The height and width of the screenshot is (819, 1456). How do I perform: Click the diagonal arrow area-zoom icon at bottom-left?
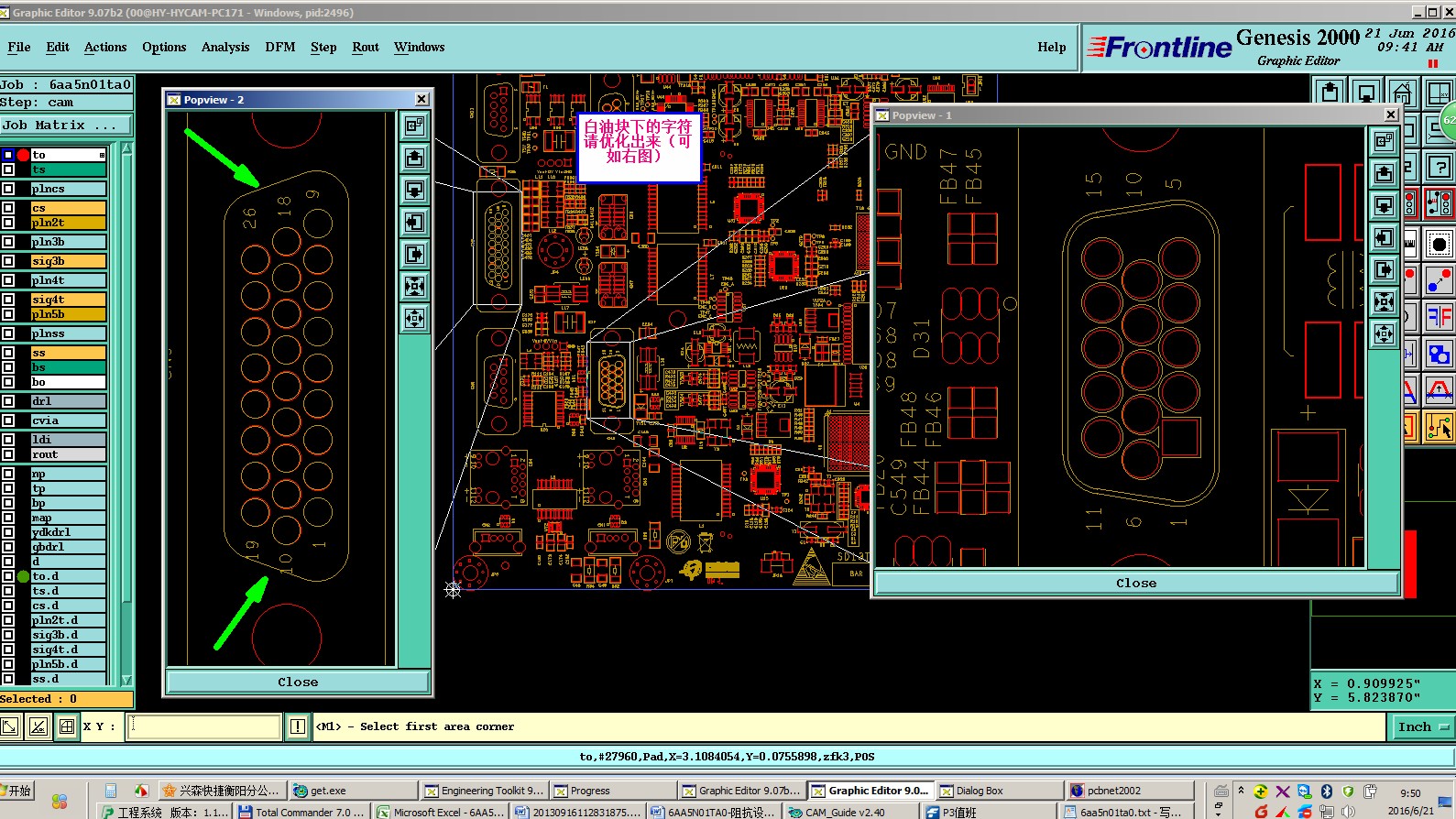[10, 726]
